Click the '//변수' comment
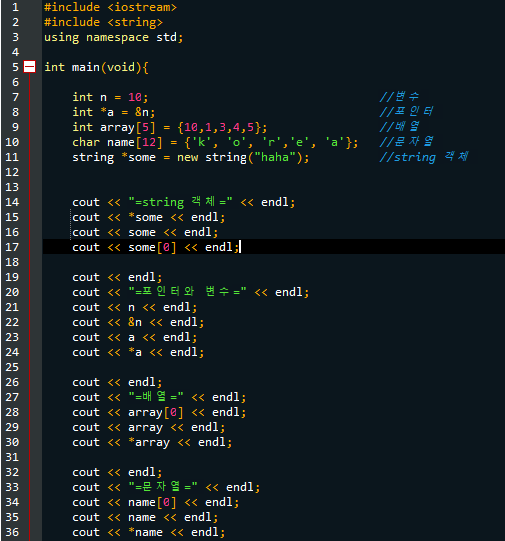505x541 pixels. coord(399,97)
